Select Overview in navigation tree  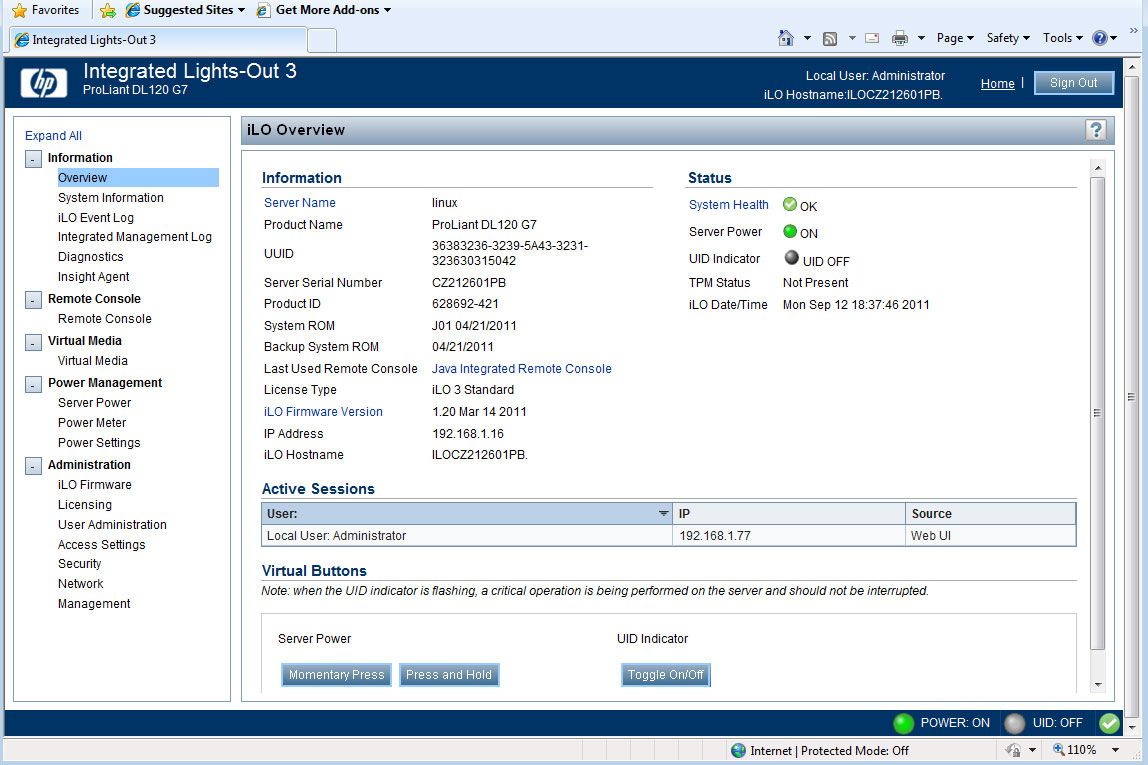138,178
